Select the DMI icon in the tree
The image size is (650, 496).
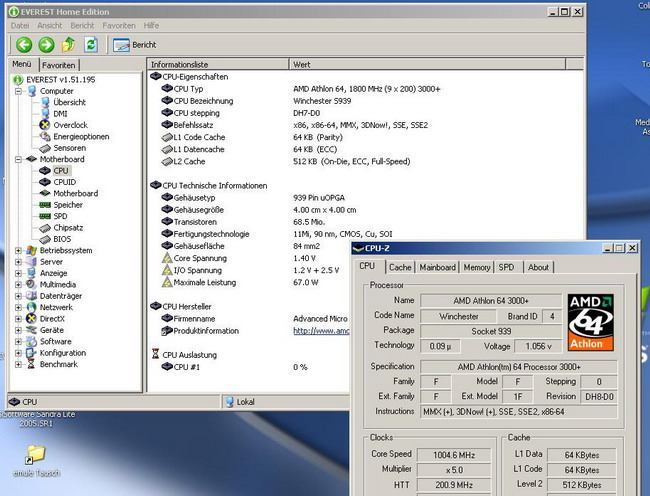[x=45, y=114]
